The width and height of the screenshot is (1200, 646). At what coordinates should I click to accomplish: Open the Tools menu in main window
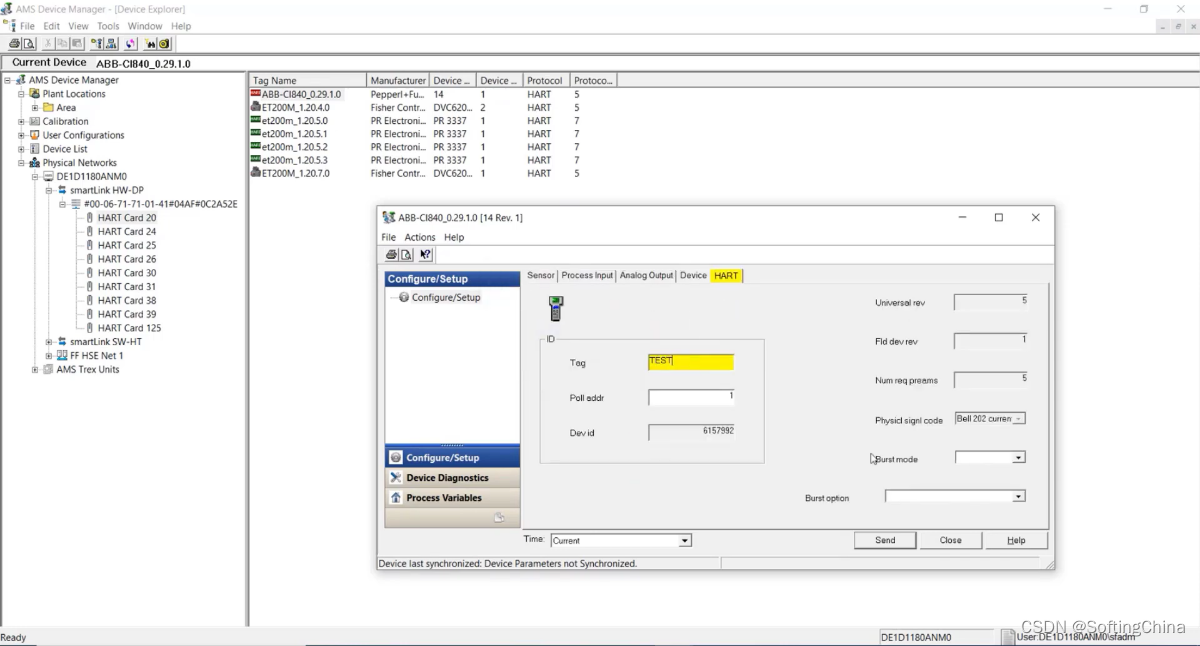point(108,26)
